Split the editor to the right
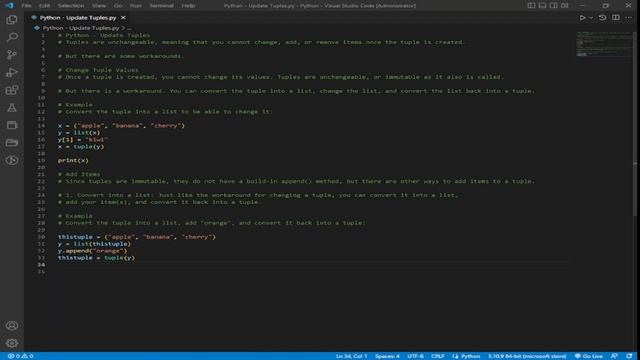Viewport: 640px width, 360px height. (616, 18)
